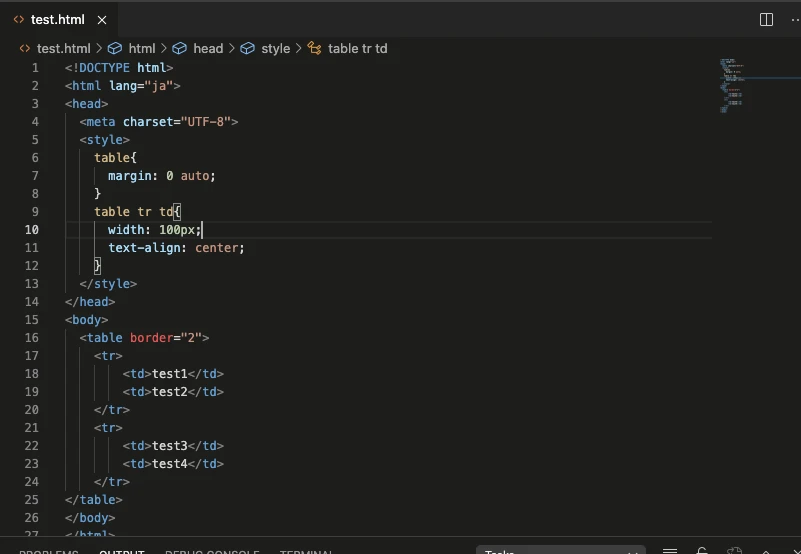Click the closing </body> tag
Screen dimensions: 801x554
coord(90,518)
